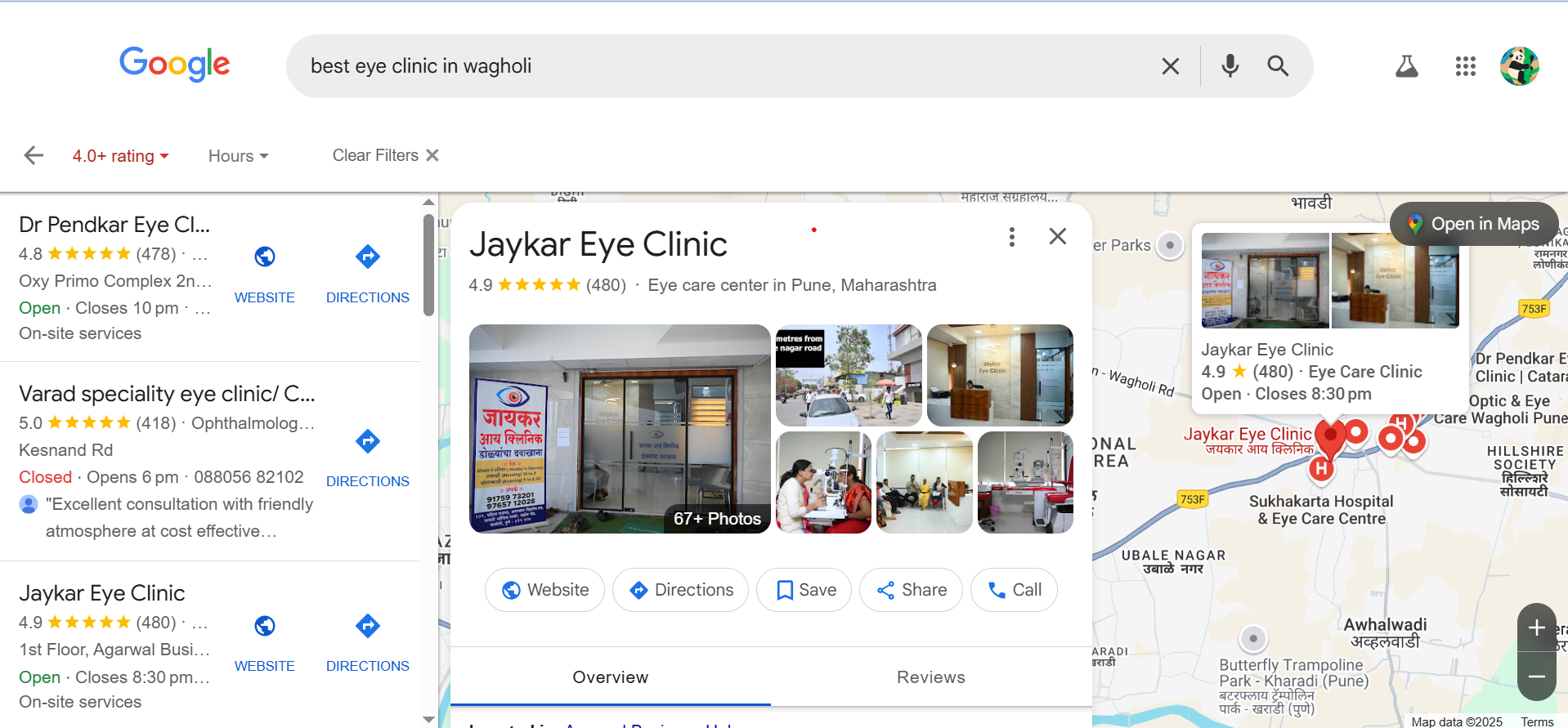Switch to the Reviews tab
1568x728 pixels.
[x=930, y=677]
